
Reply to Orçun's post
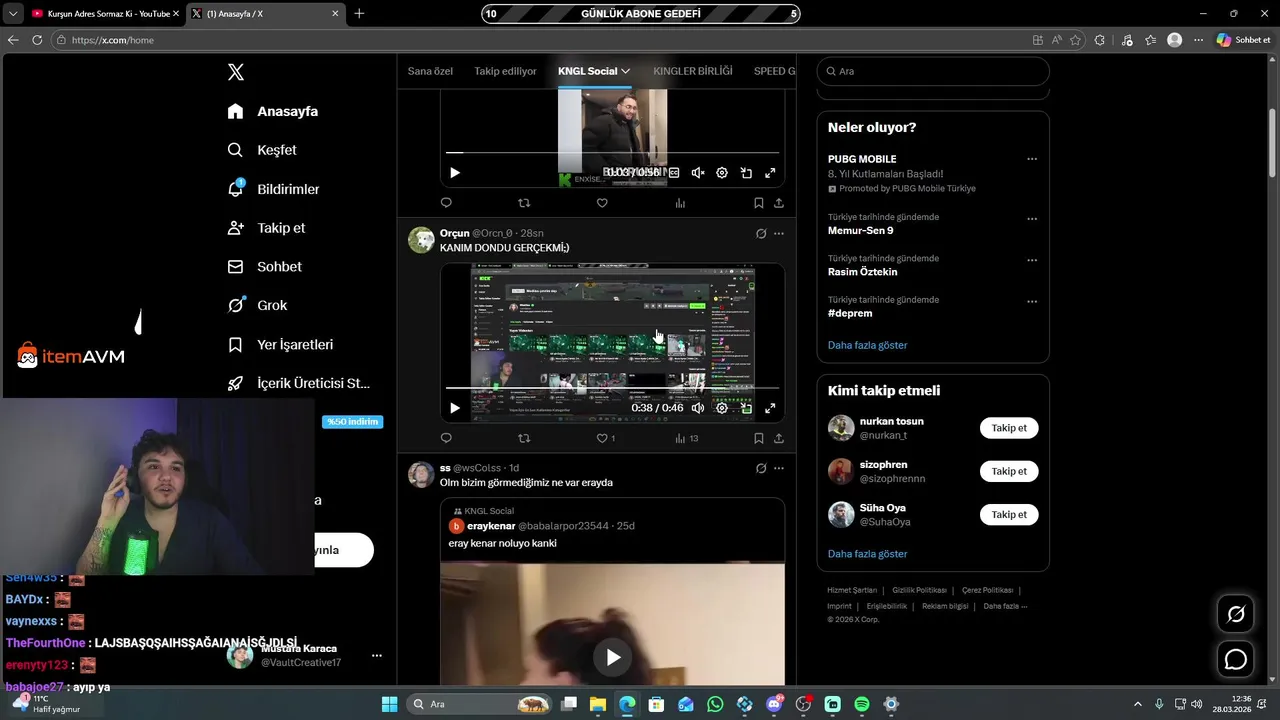pyautogui.click(x=446, y=438)
